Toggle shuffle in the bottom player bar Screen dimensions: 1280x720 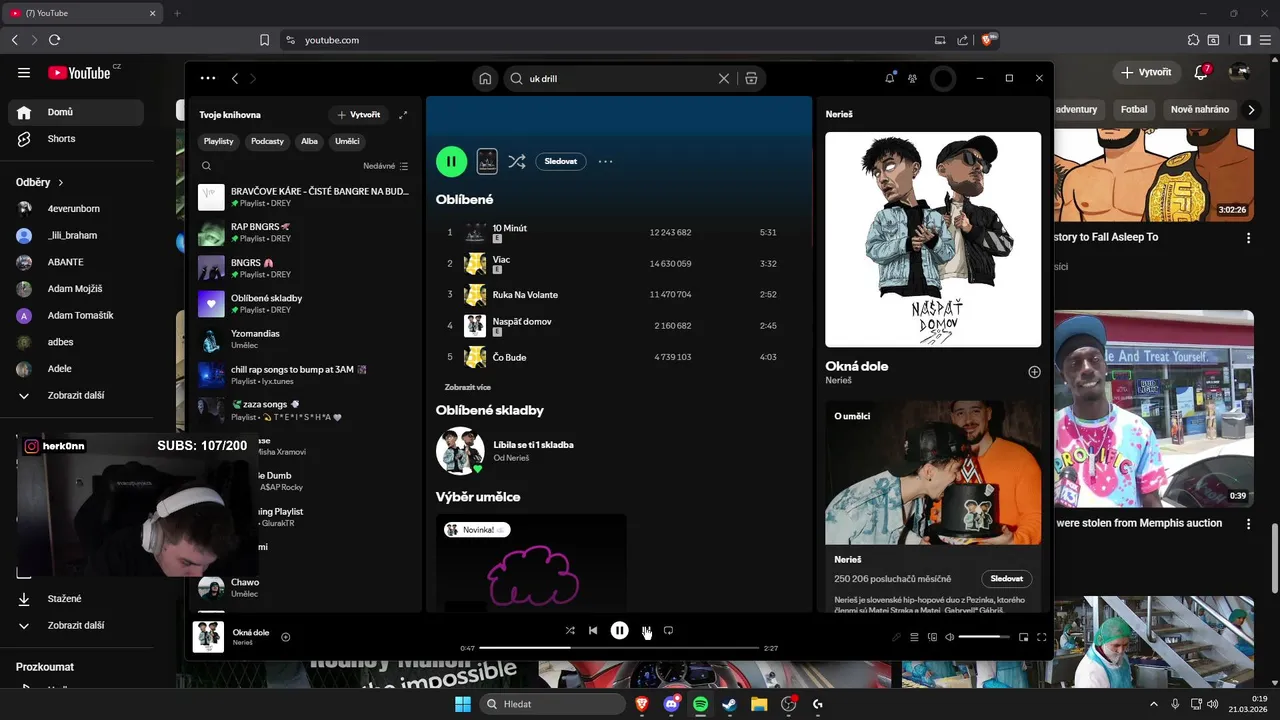[570, 630]
